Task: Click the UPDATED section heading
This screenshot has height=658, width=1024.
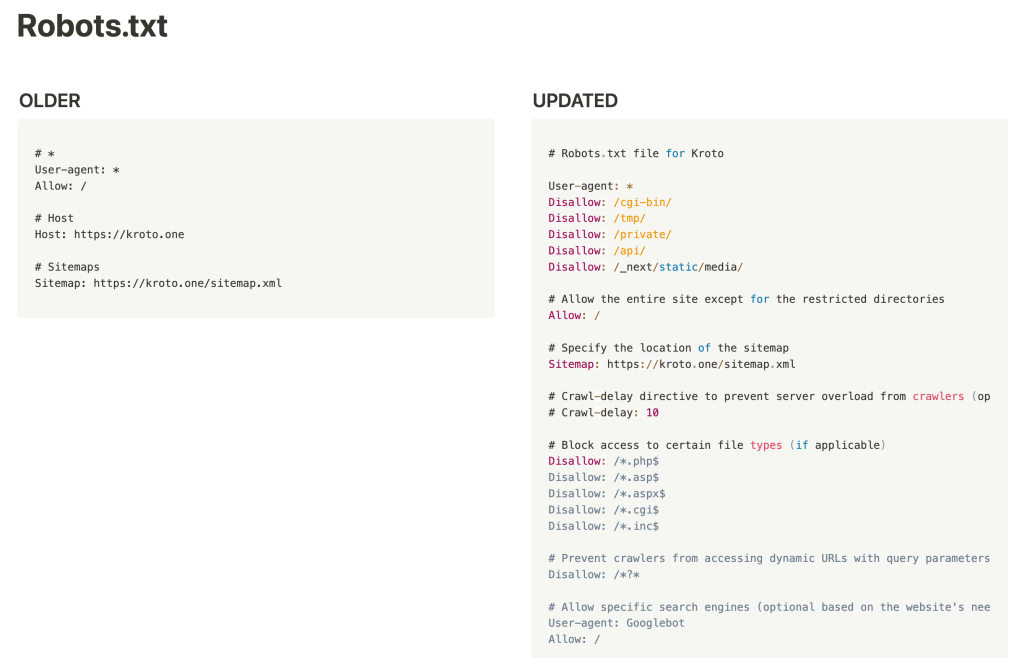Action: point(575,101)
